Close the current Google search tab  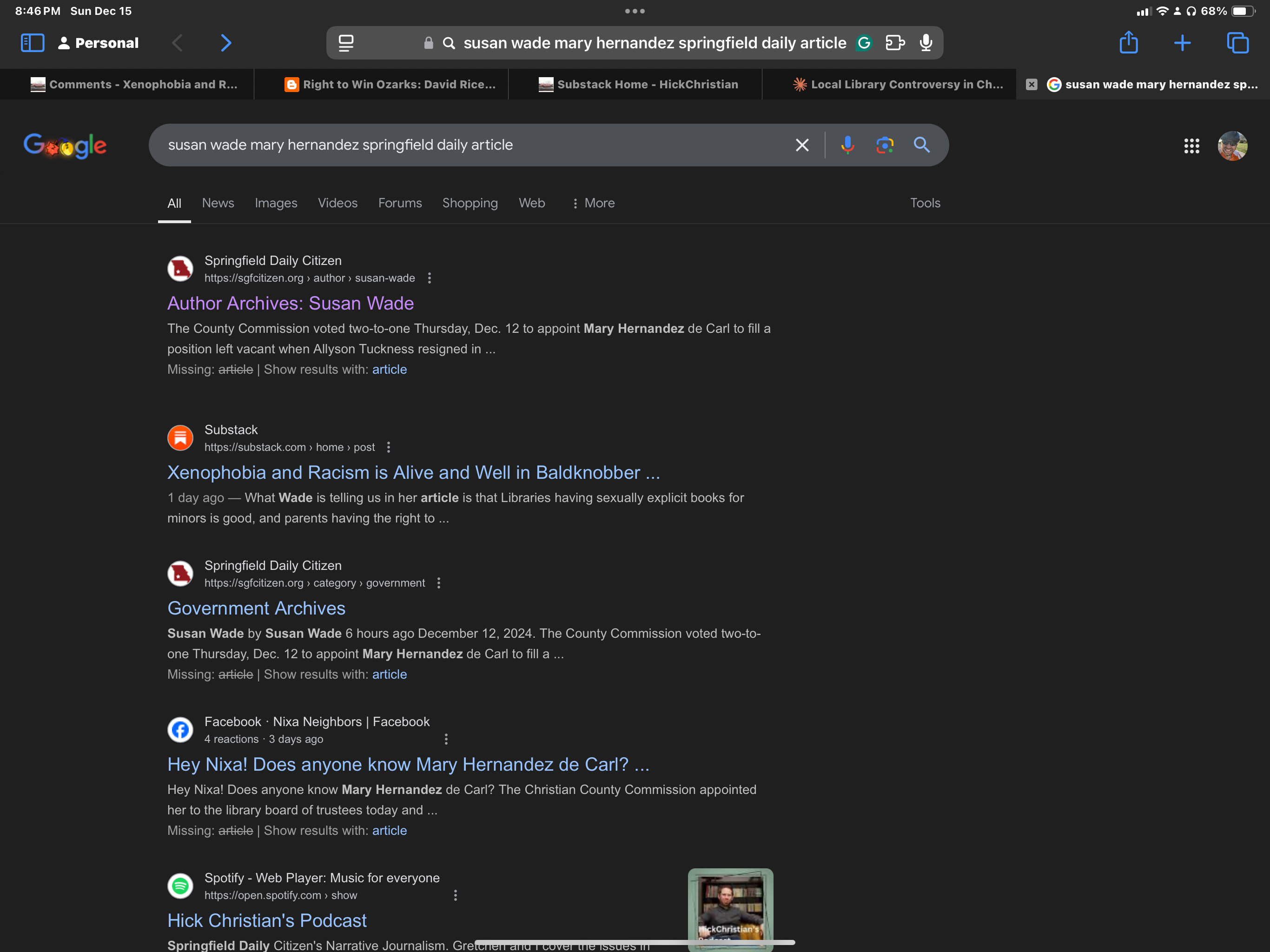(1032, 85)
